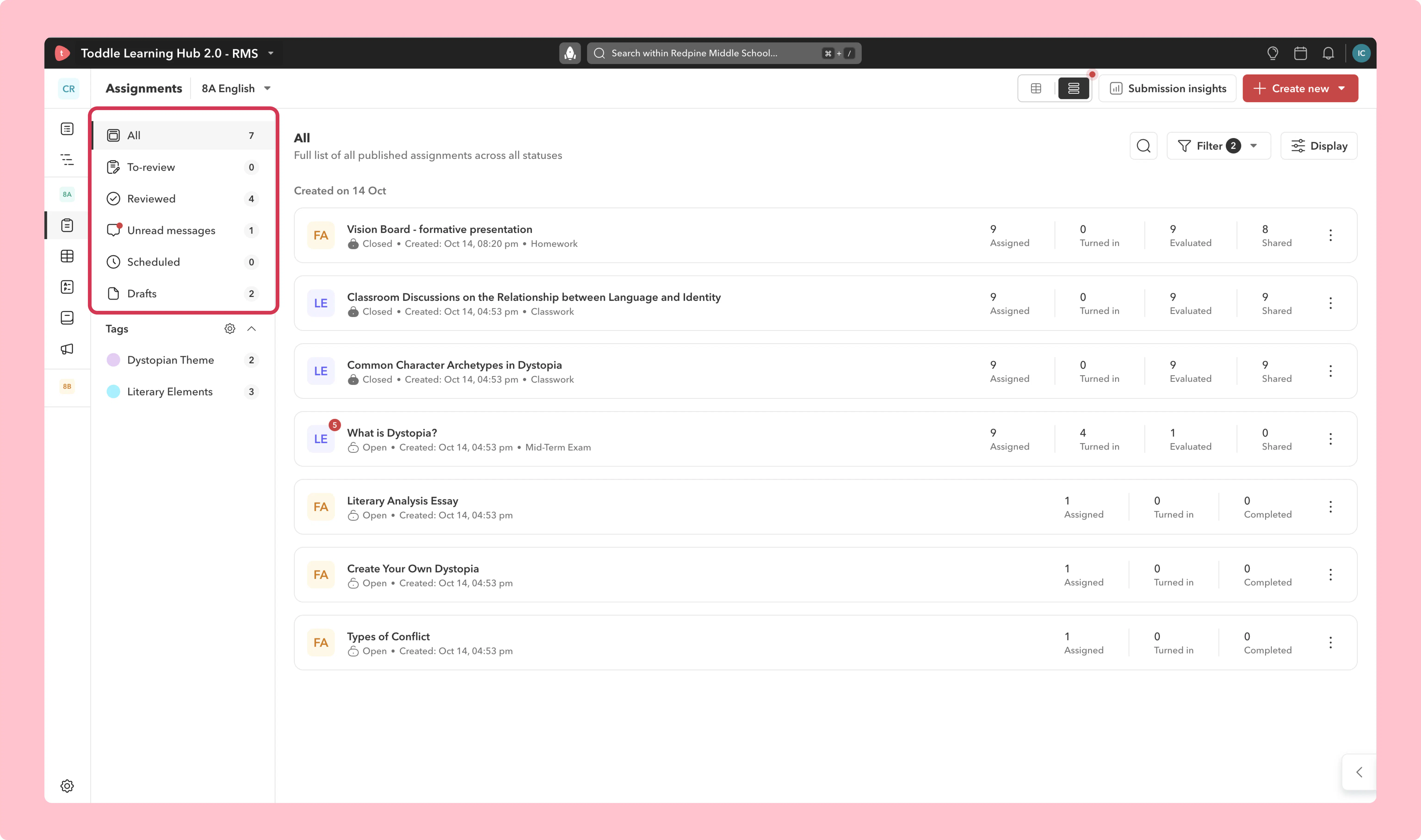Open the indented-lines timeline icon in the sidebar

tap(67, 160)
